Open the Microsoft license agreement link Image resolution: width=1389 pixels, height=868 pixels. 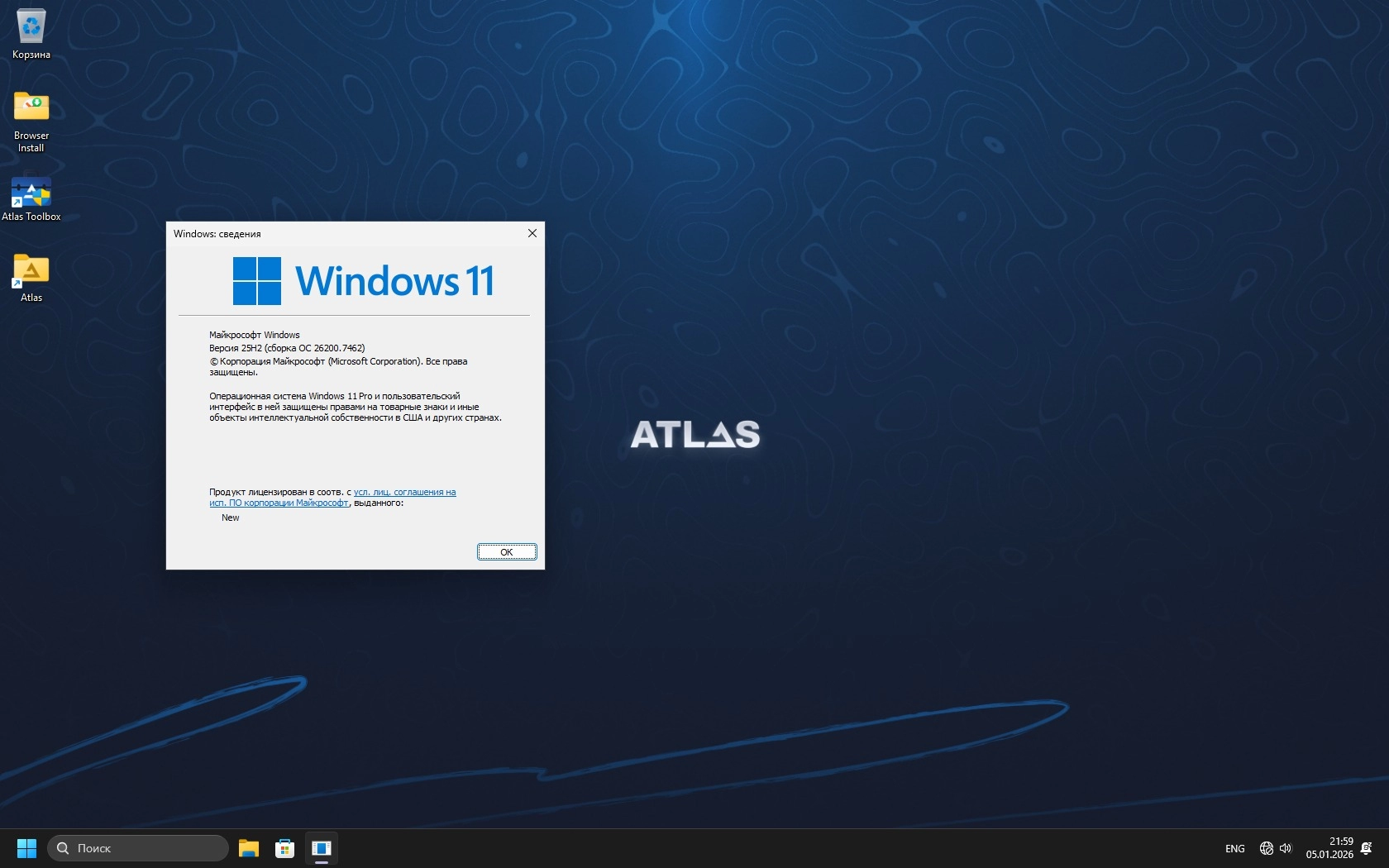coord(403,492)
